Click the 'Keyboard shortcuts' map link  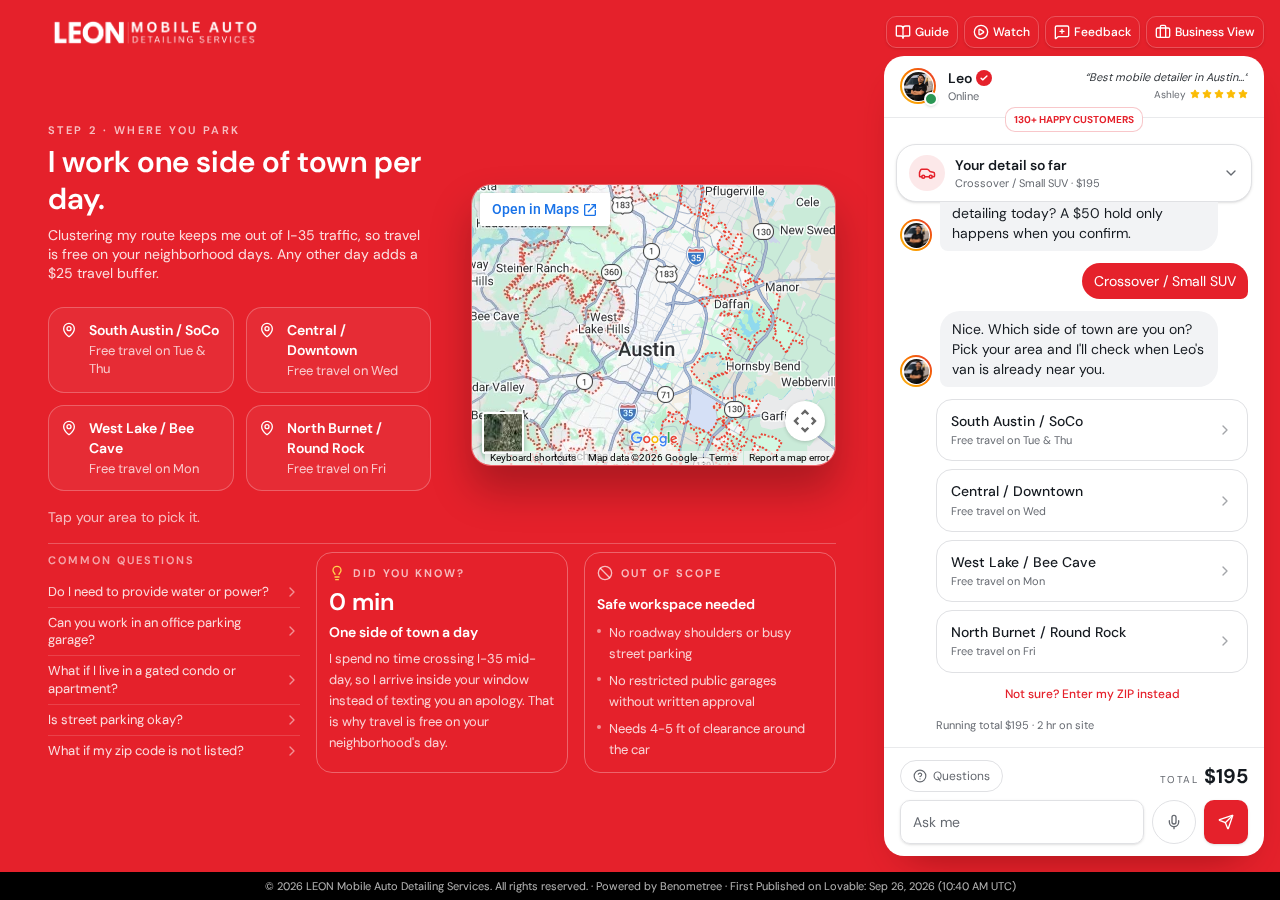(533, 458)
